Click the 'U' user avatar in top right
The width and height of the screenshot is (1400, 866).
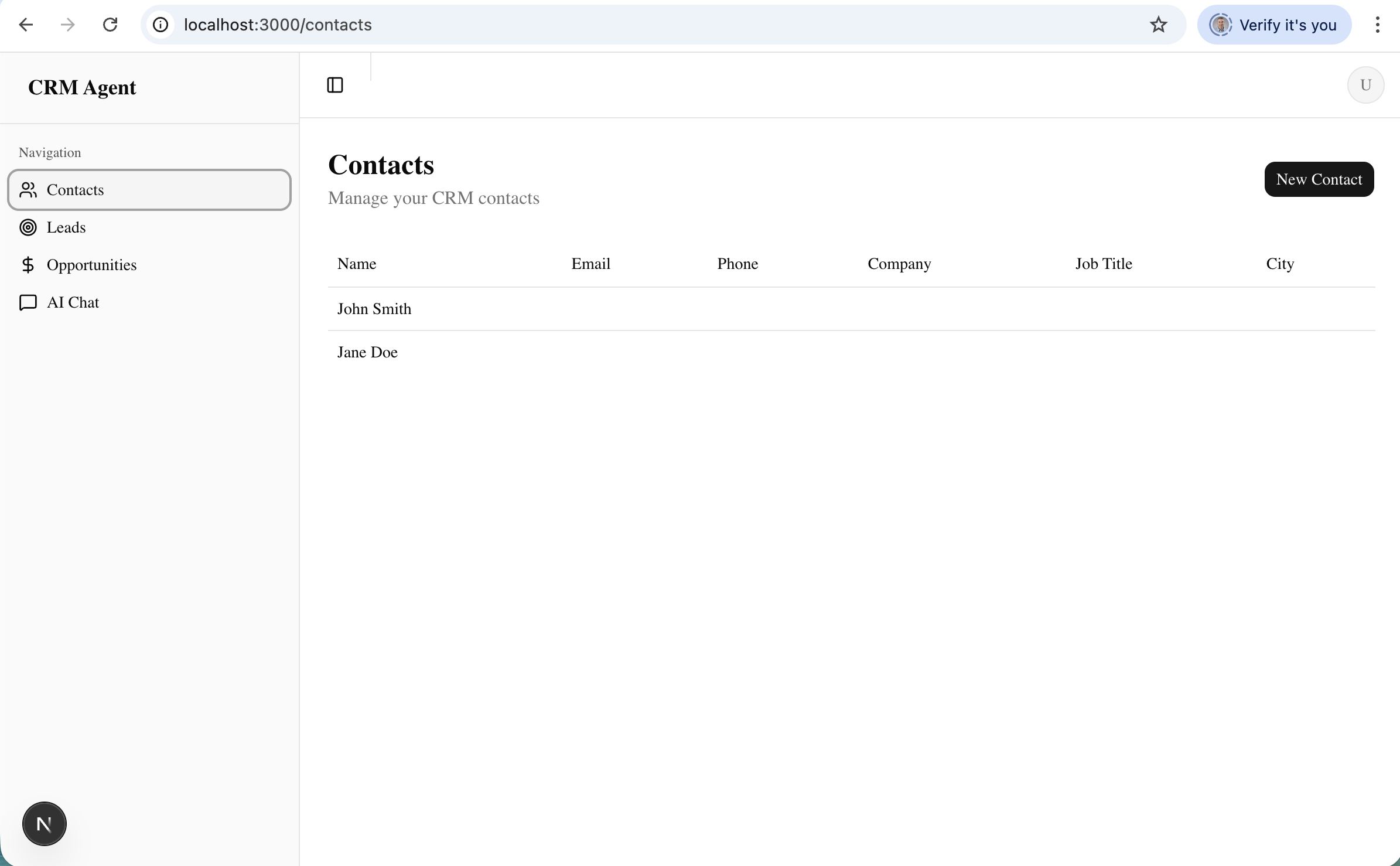point(1365,84)
